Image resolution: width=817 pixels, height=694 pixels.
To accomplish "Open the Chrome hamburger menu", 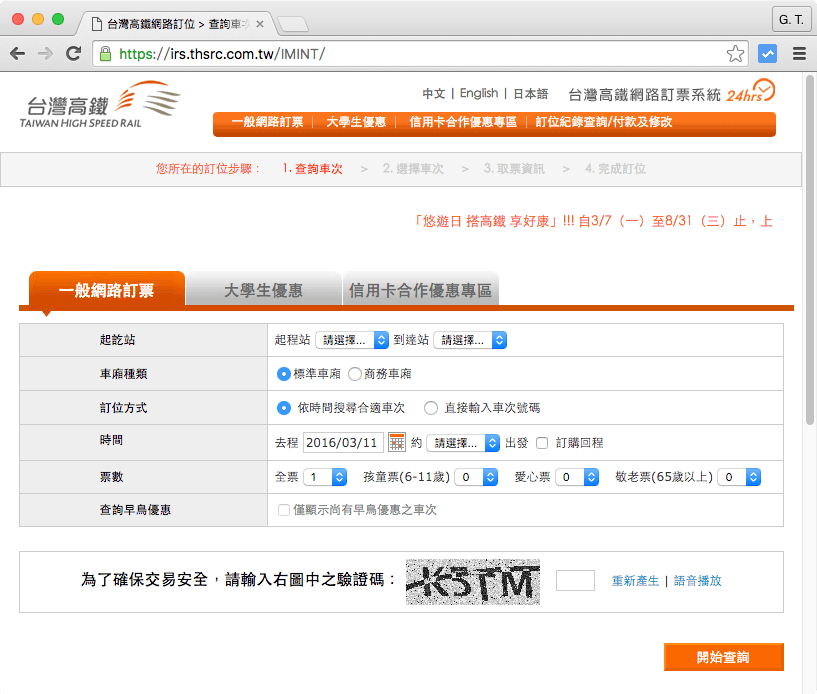I will (x=799, y=54).
